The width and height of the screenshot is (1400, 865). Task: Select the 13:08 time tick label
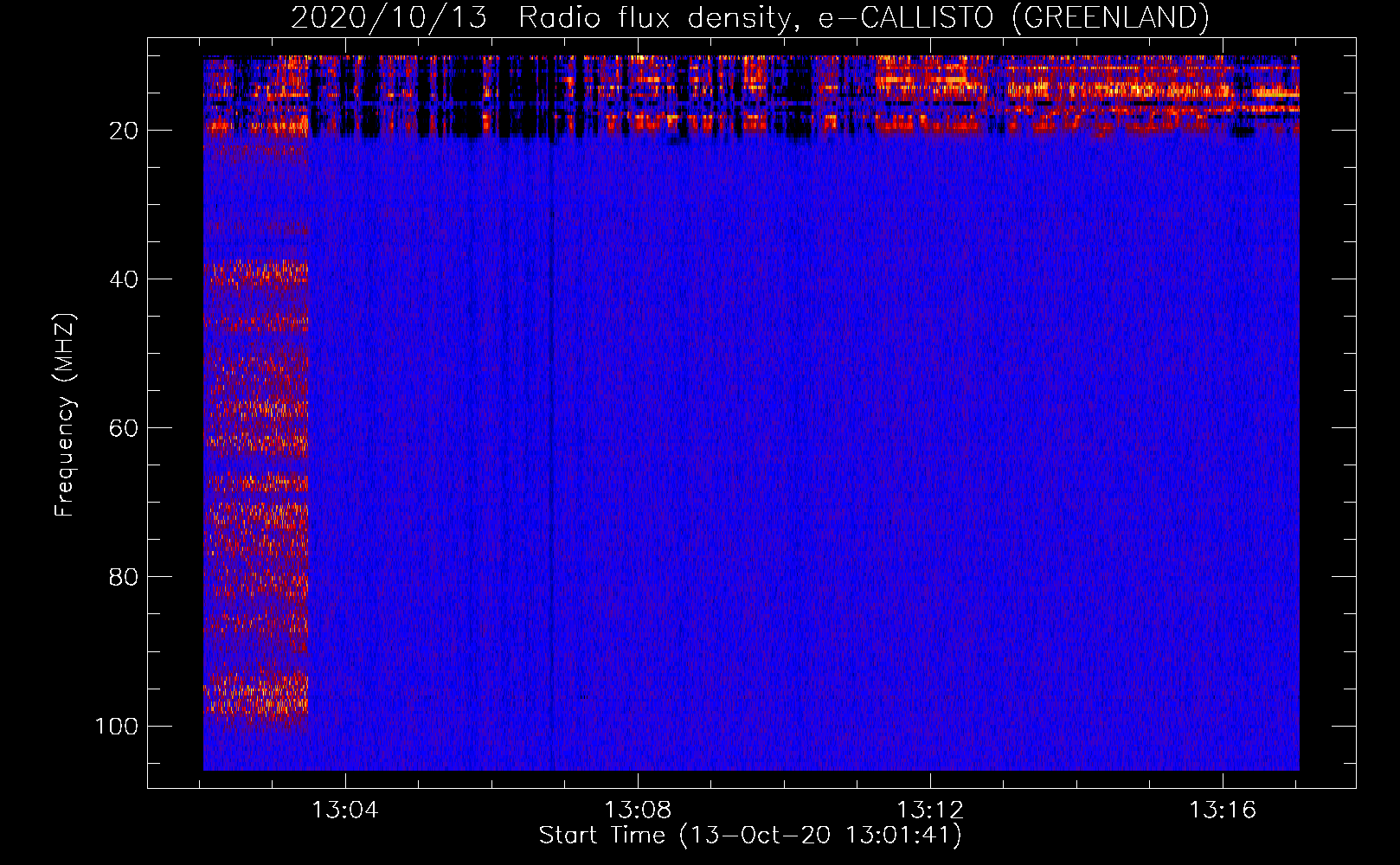point(638,811)
